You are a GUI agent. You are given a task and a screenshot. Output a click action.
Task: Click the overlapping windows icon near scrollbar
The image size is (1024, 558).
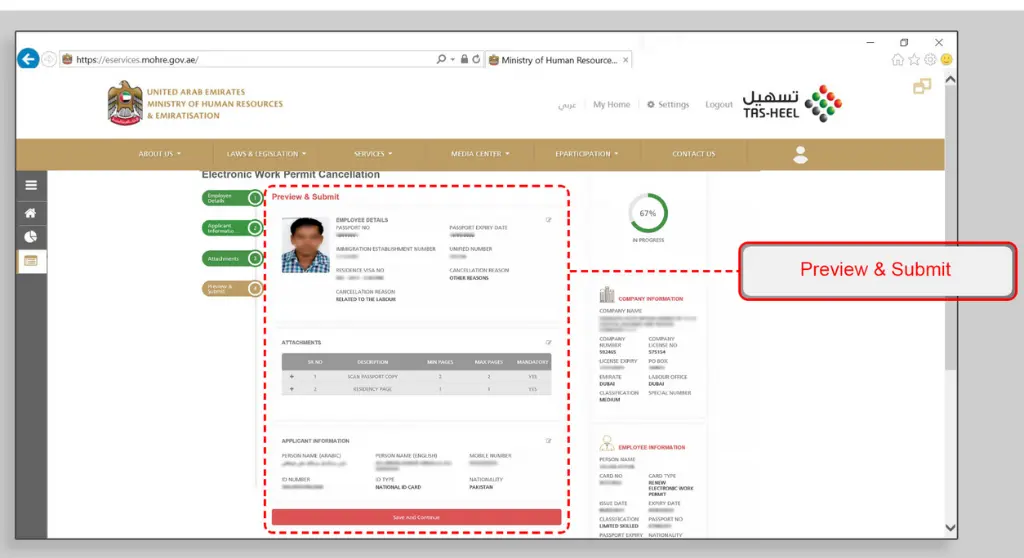(x=922, y=86)
